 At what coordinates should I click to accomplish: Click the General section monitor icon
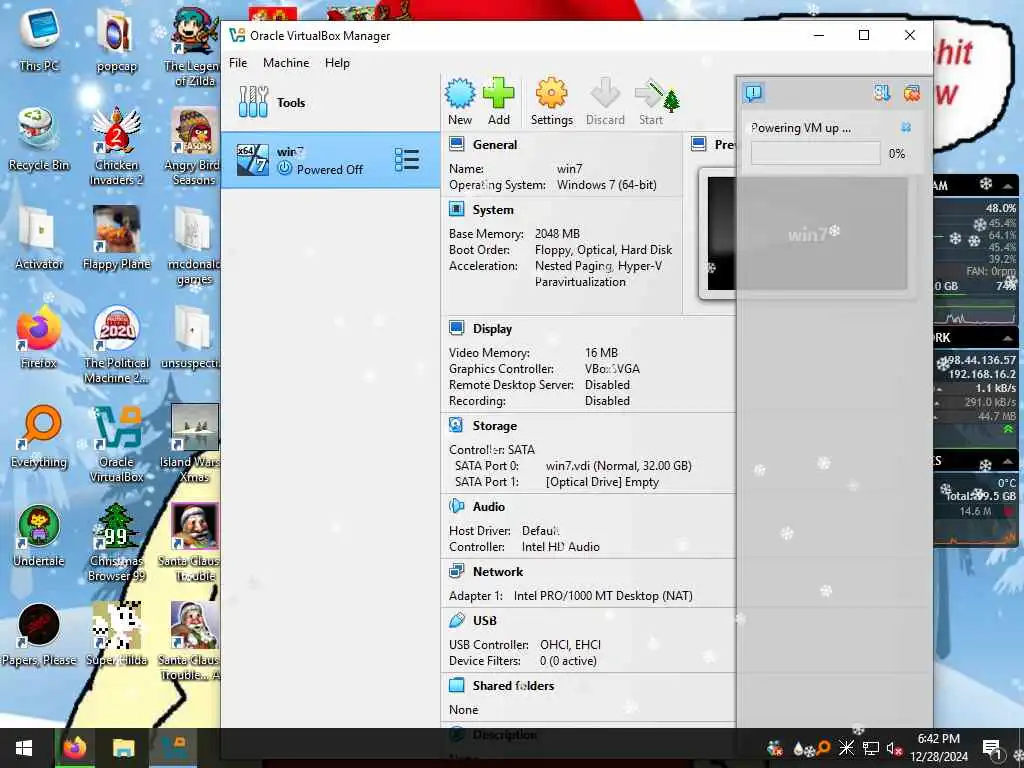pos(456,144)
